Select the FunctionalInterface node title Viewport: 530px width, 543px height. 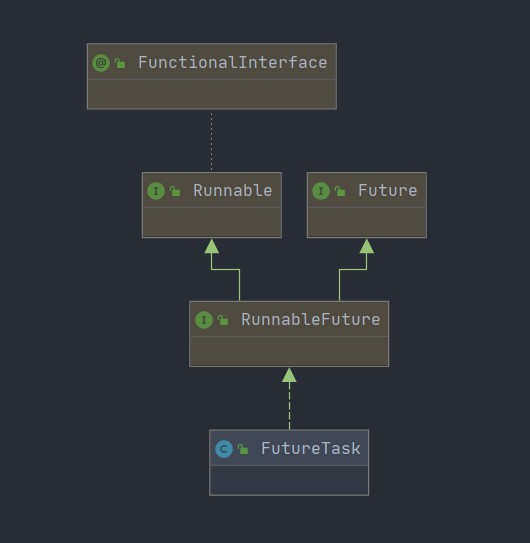(232, 63)
